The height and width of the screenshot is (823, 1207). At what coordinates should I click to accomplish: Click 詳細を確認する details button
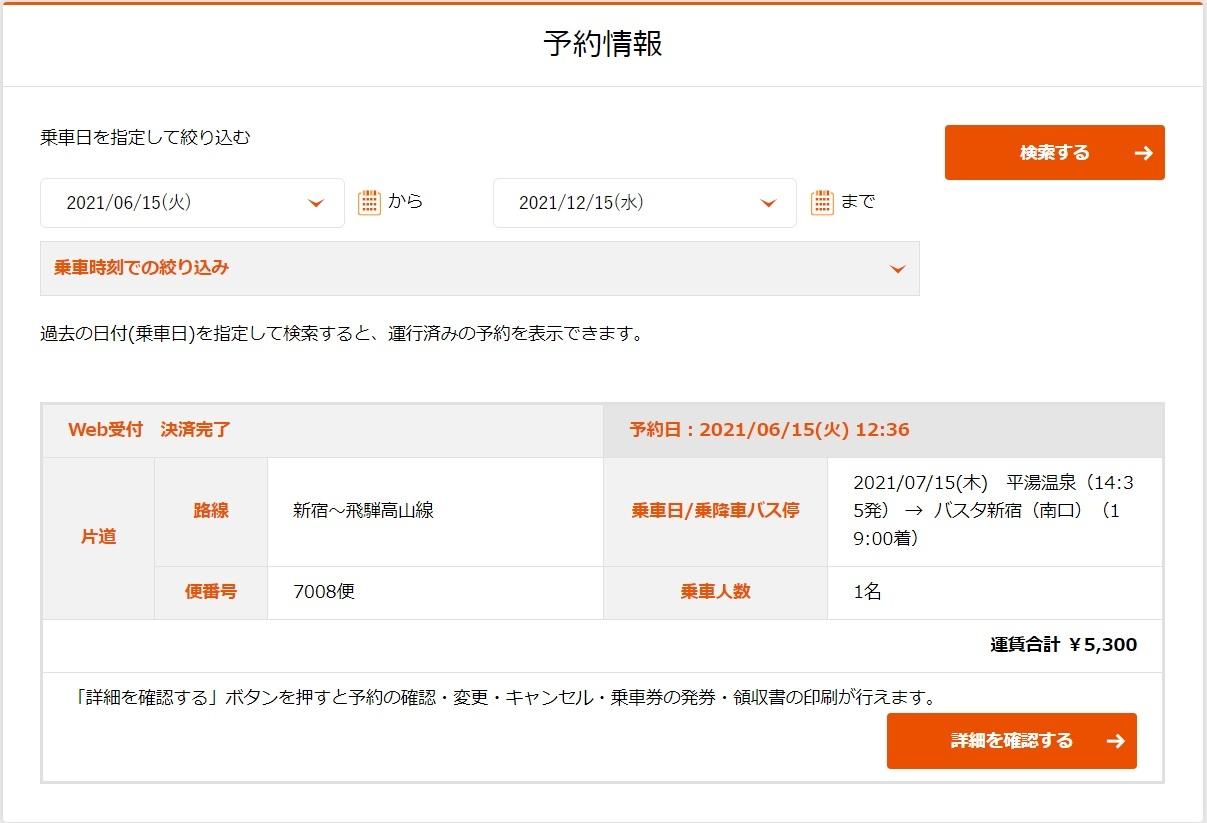(1011, 741)
